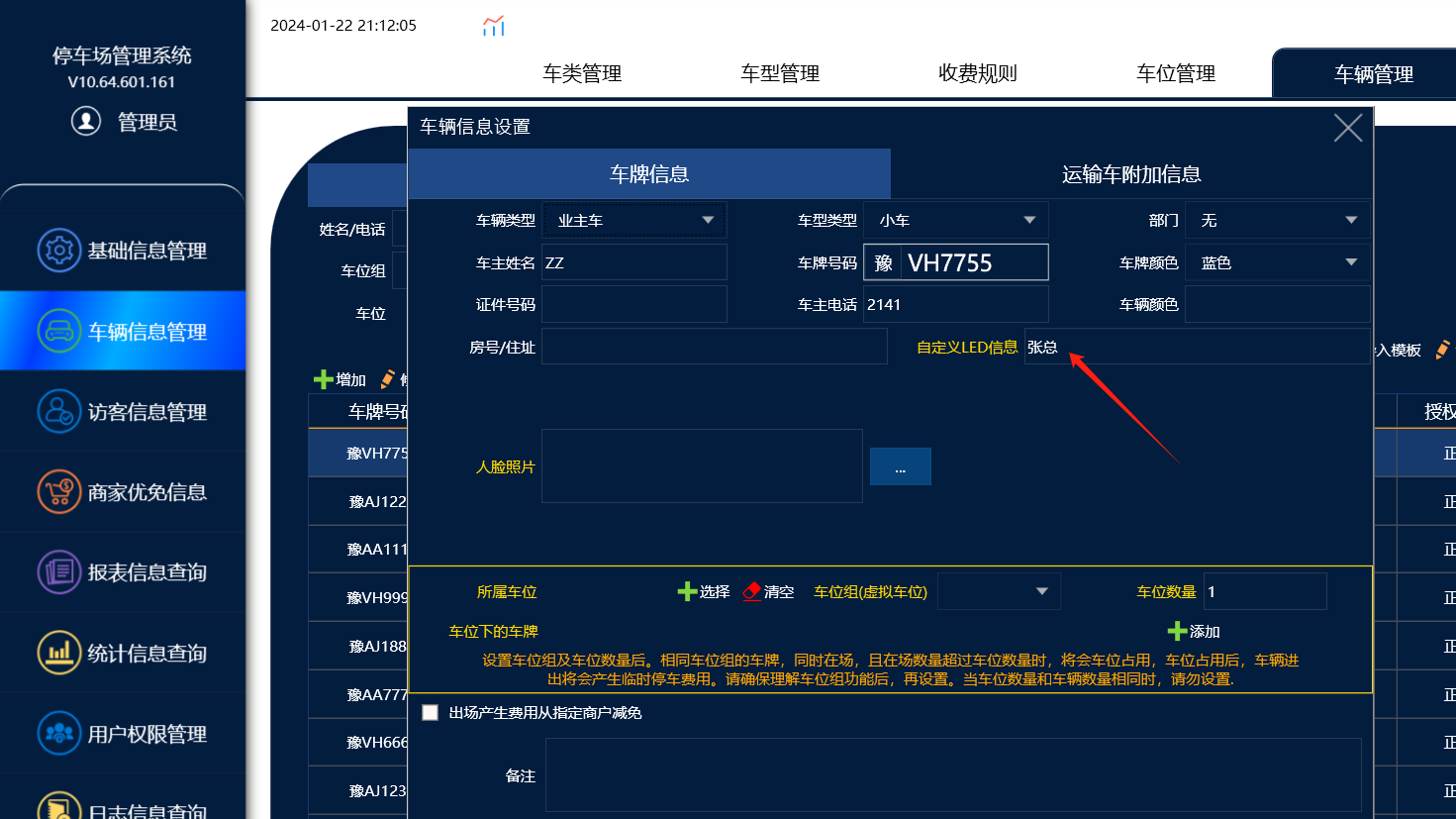Click the 房号/住址 input field
The width and height of the screenshot is (1456, 819).
[715, 347]
